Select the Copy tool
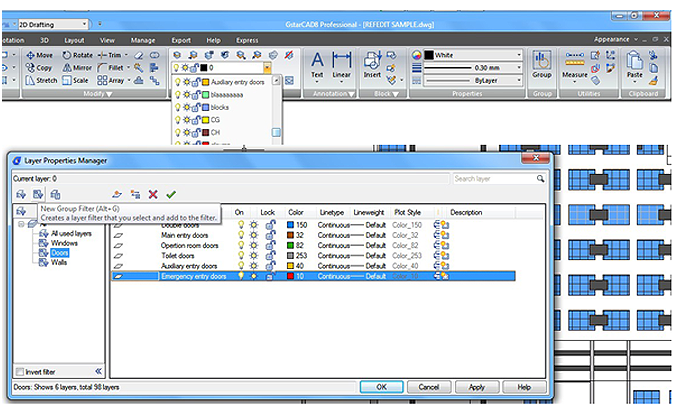 39,67
